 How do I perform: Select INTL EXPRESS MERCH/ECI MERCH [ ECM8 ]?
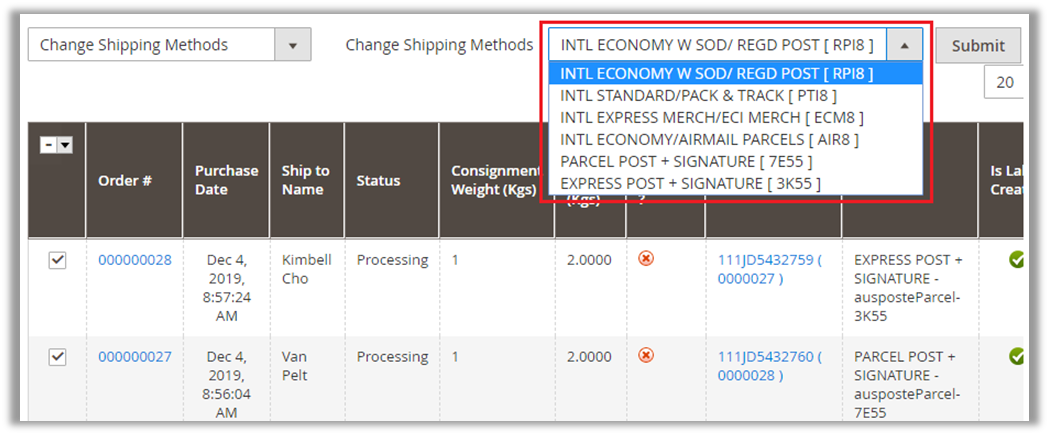pyautogui.click(x=712, y=117)
